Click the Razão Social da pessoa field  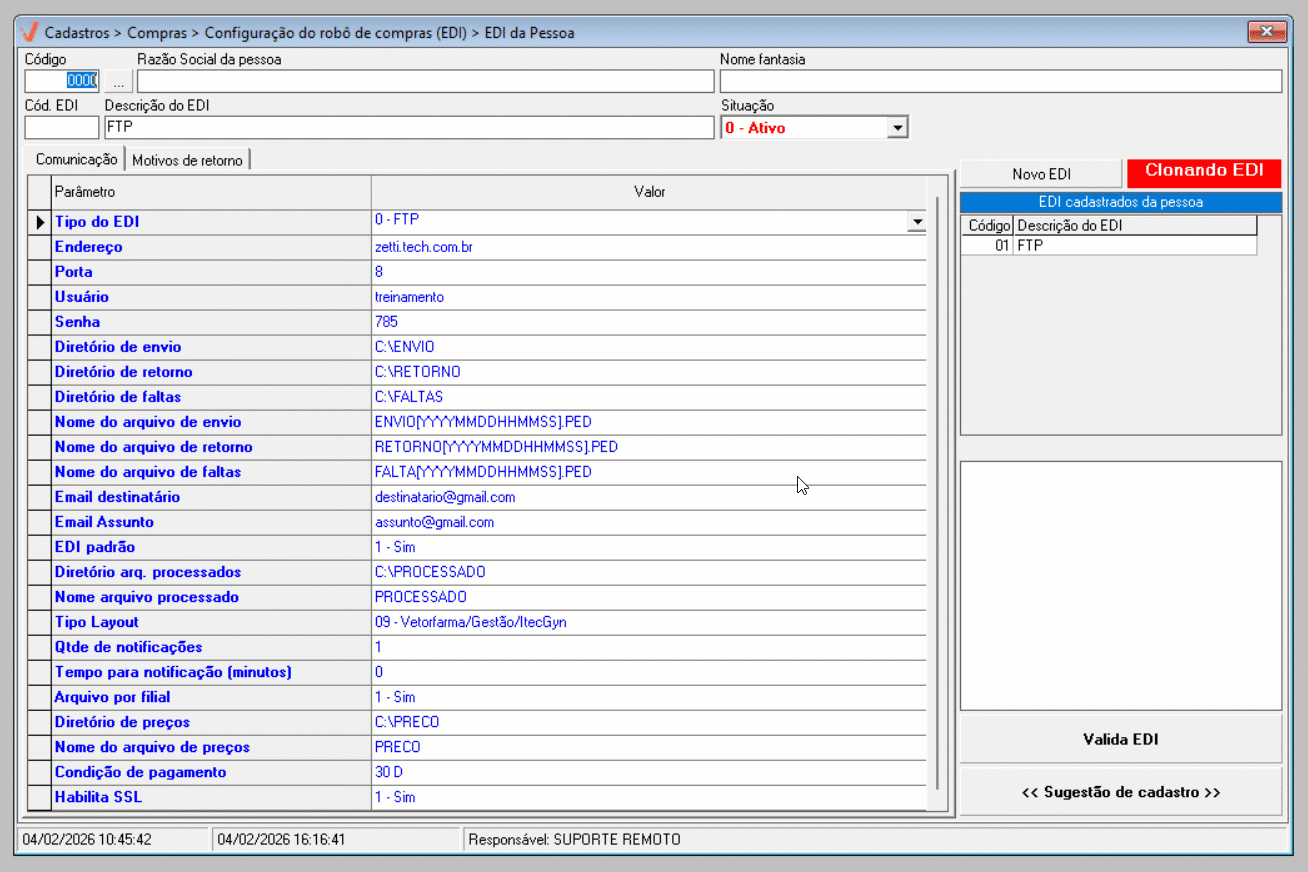[x=425, y=81]
